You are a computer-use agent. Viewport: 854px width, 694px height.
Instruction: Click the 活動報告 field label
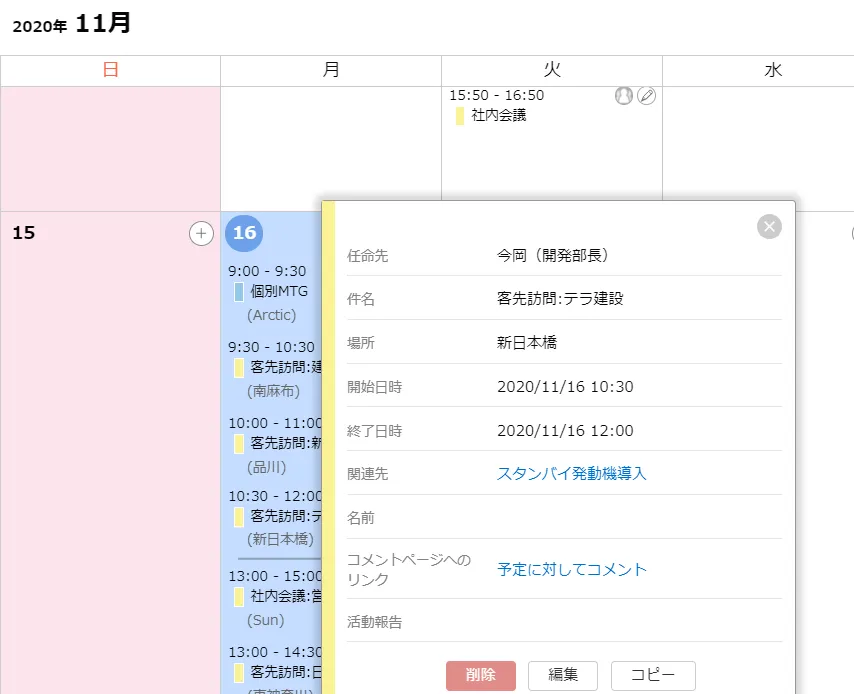375,622
